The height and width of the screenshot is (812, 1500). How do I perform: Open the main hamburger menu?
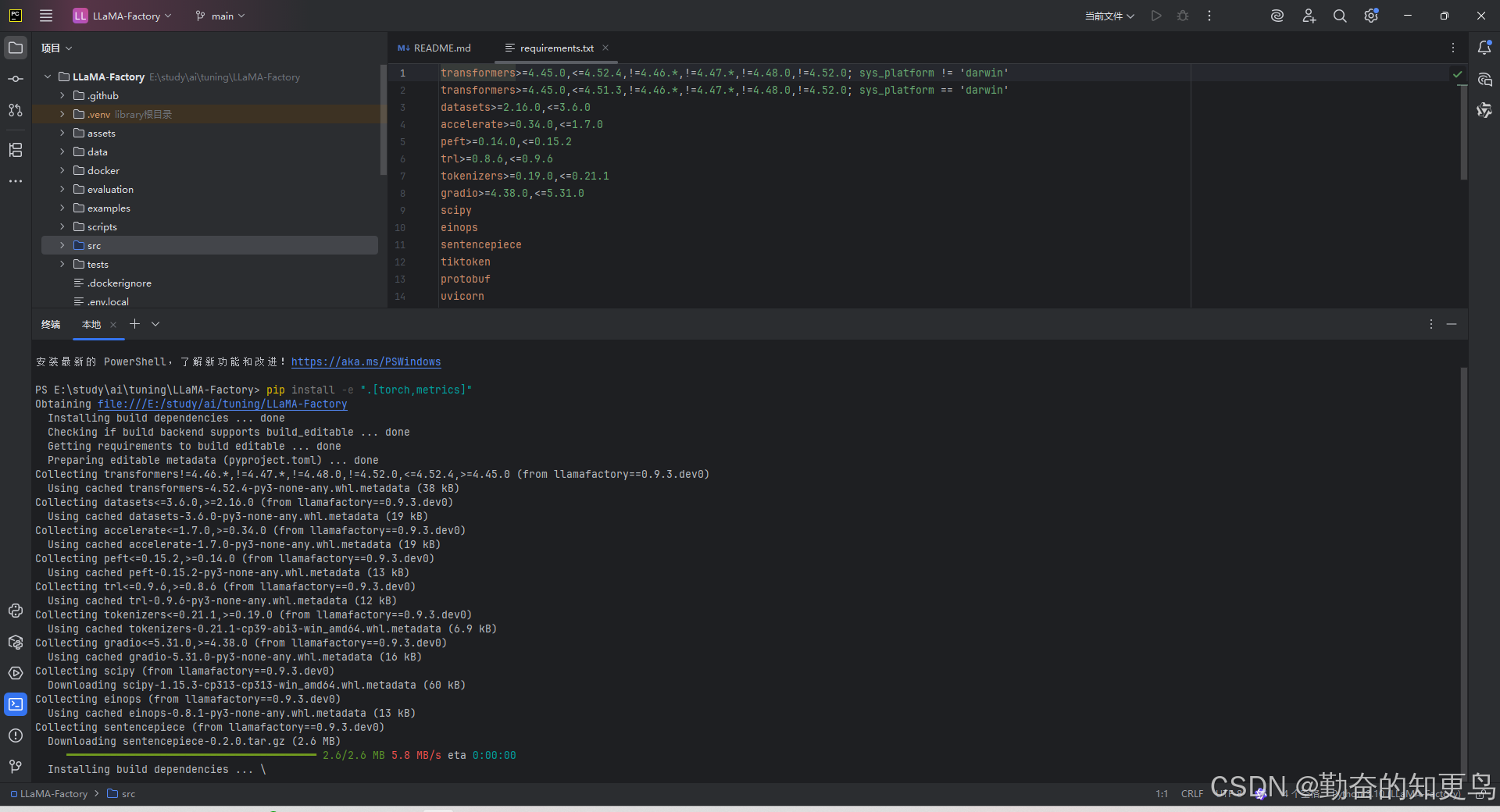coord(46,16)
